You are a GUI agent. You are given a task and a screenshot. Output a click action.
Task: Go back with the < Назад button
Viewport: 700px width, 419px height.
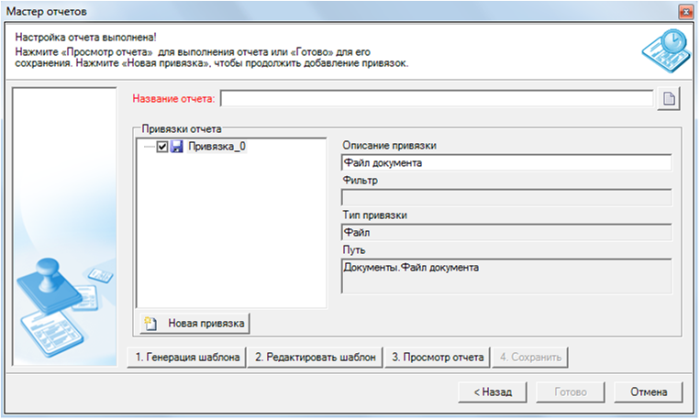click(x=492, y=392)
